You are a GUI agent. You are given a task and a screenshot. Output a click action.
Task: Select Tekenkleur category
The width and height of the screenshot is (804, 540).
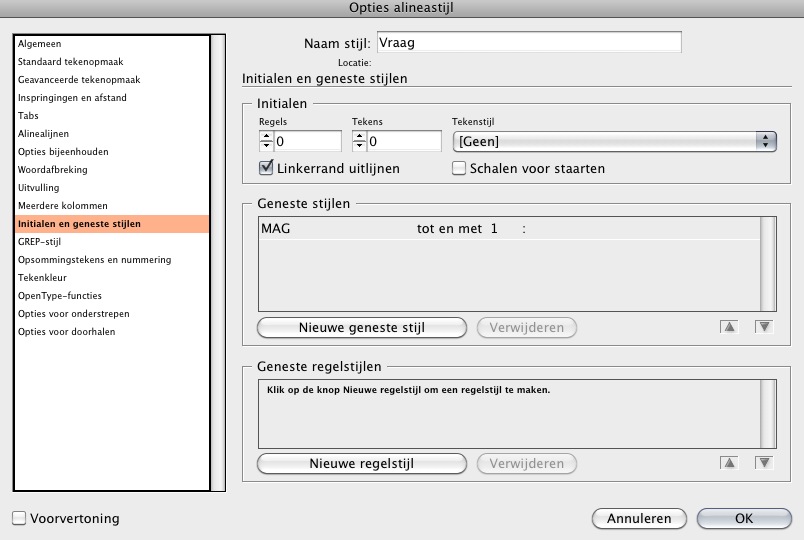pos(112,277)
